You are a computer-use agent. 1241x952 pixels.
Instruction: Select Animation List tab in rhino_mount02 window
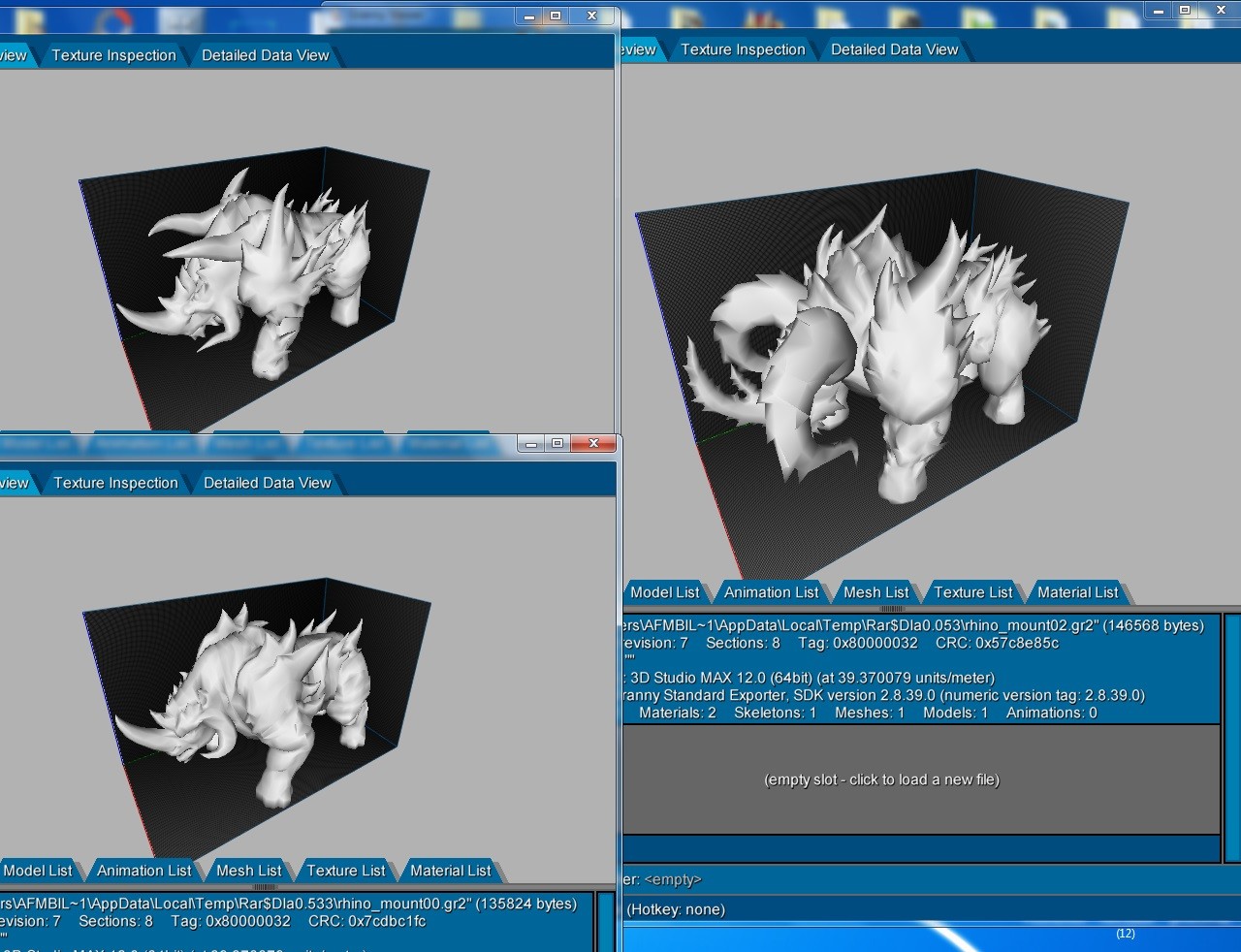(x=771, y=592)
